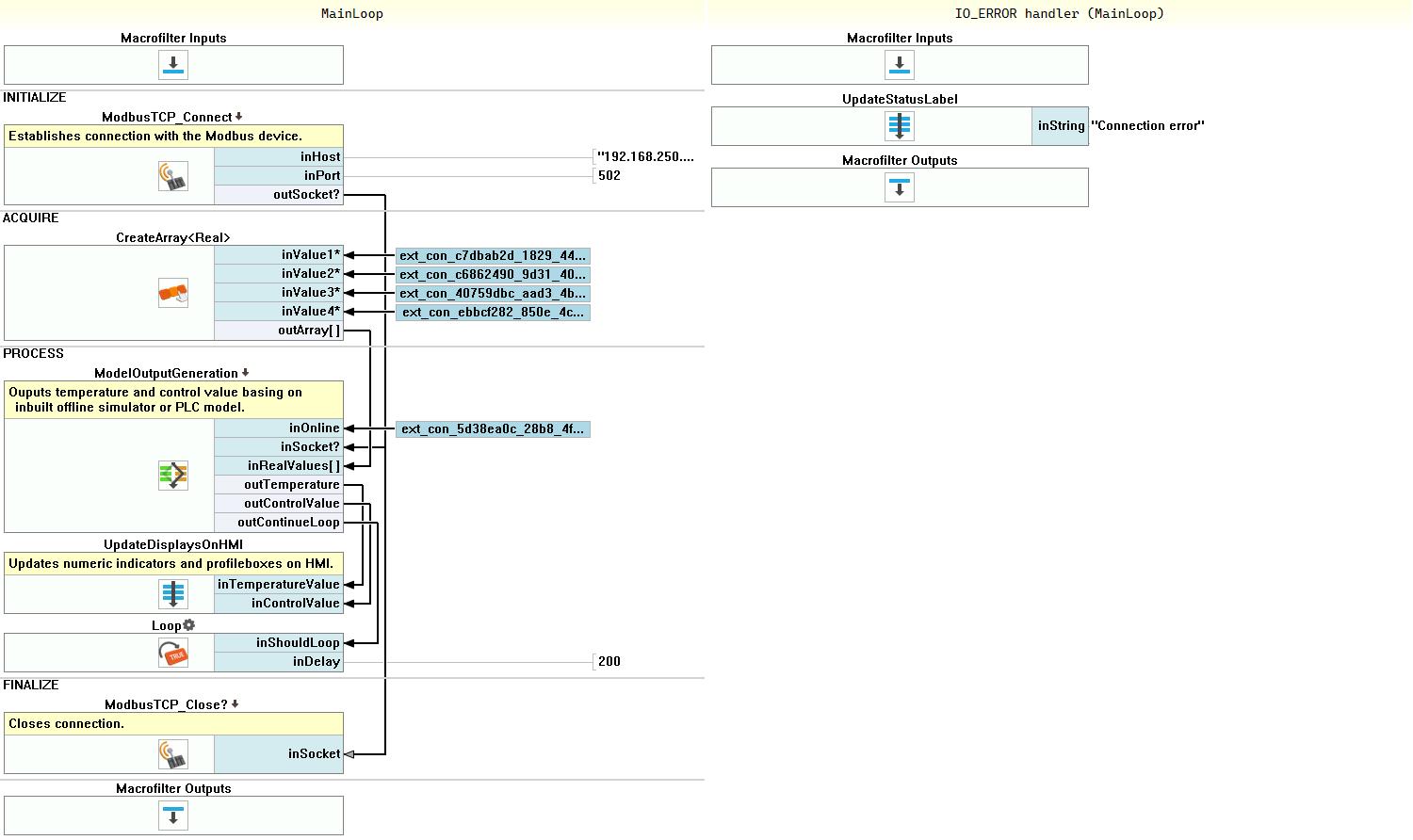Expand arrow next to ModbusTCP_Connect title

[239, 117]
